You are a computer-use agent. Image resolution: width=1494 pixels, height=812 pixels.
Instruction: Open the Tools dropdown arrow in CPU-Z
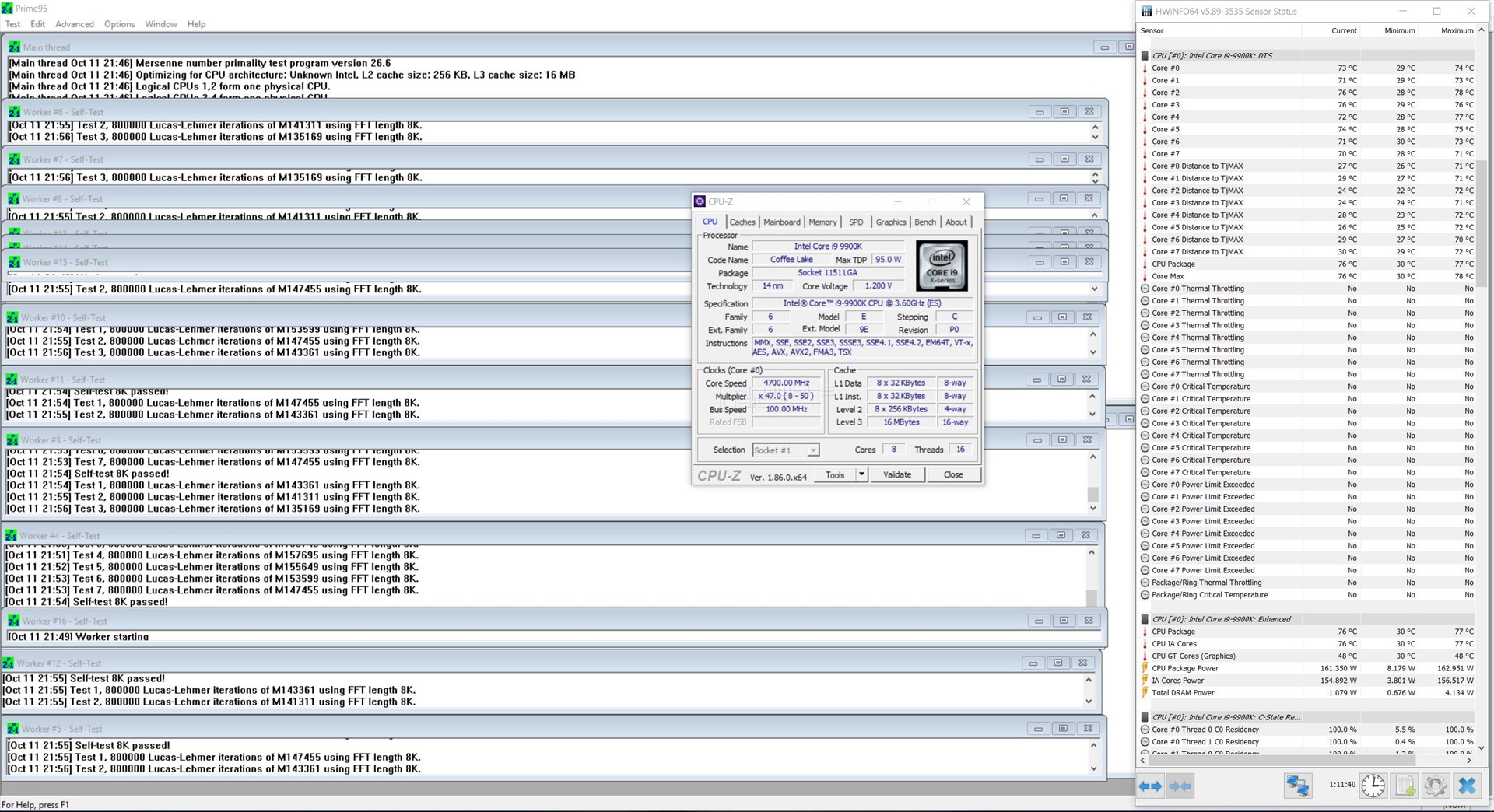(861, 474)
